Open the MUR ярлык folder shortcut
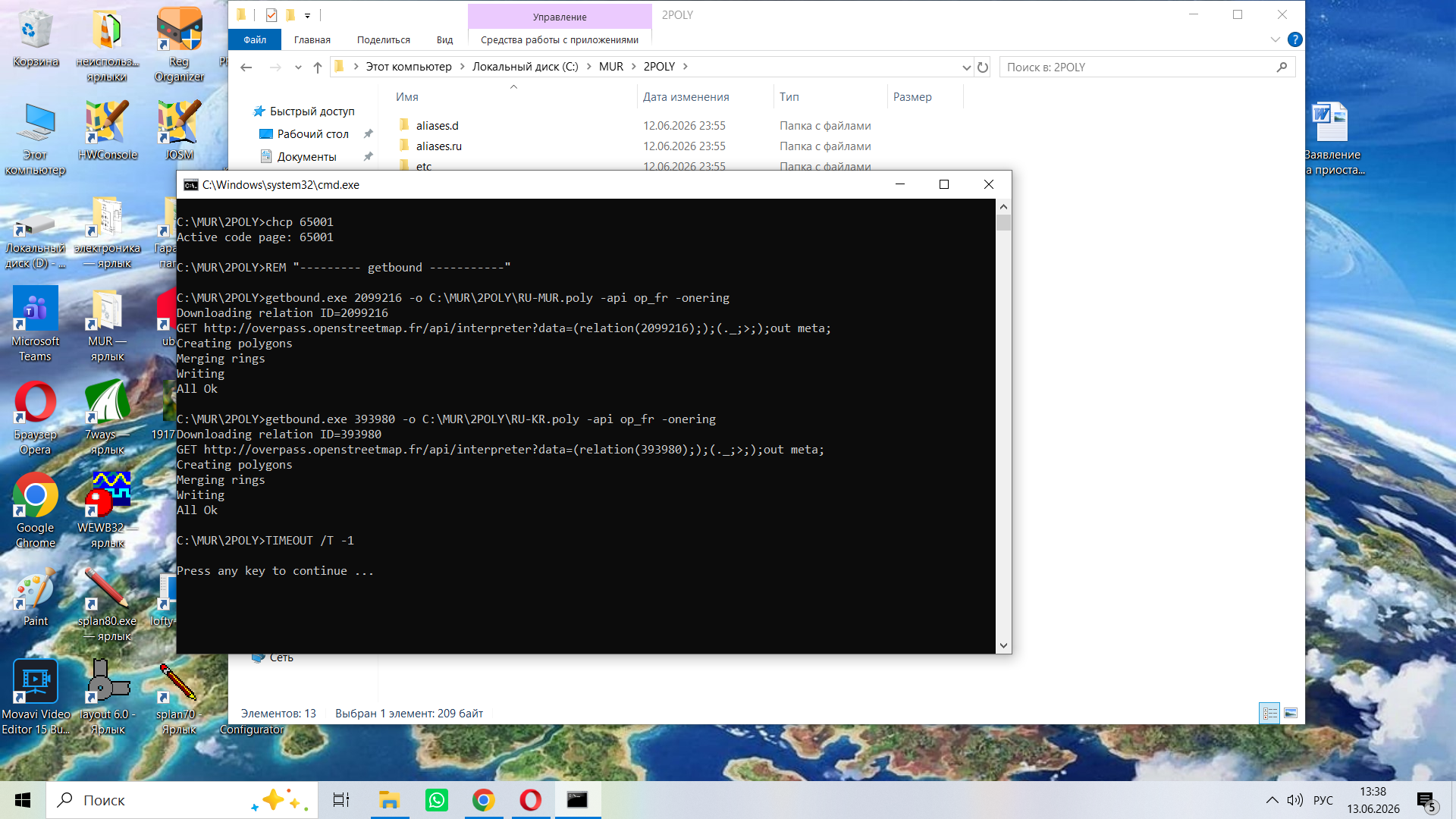 pos(107,325)
